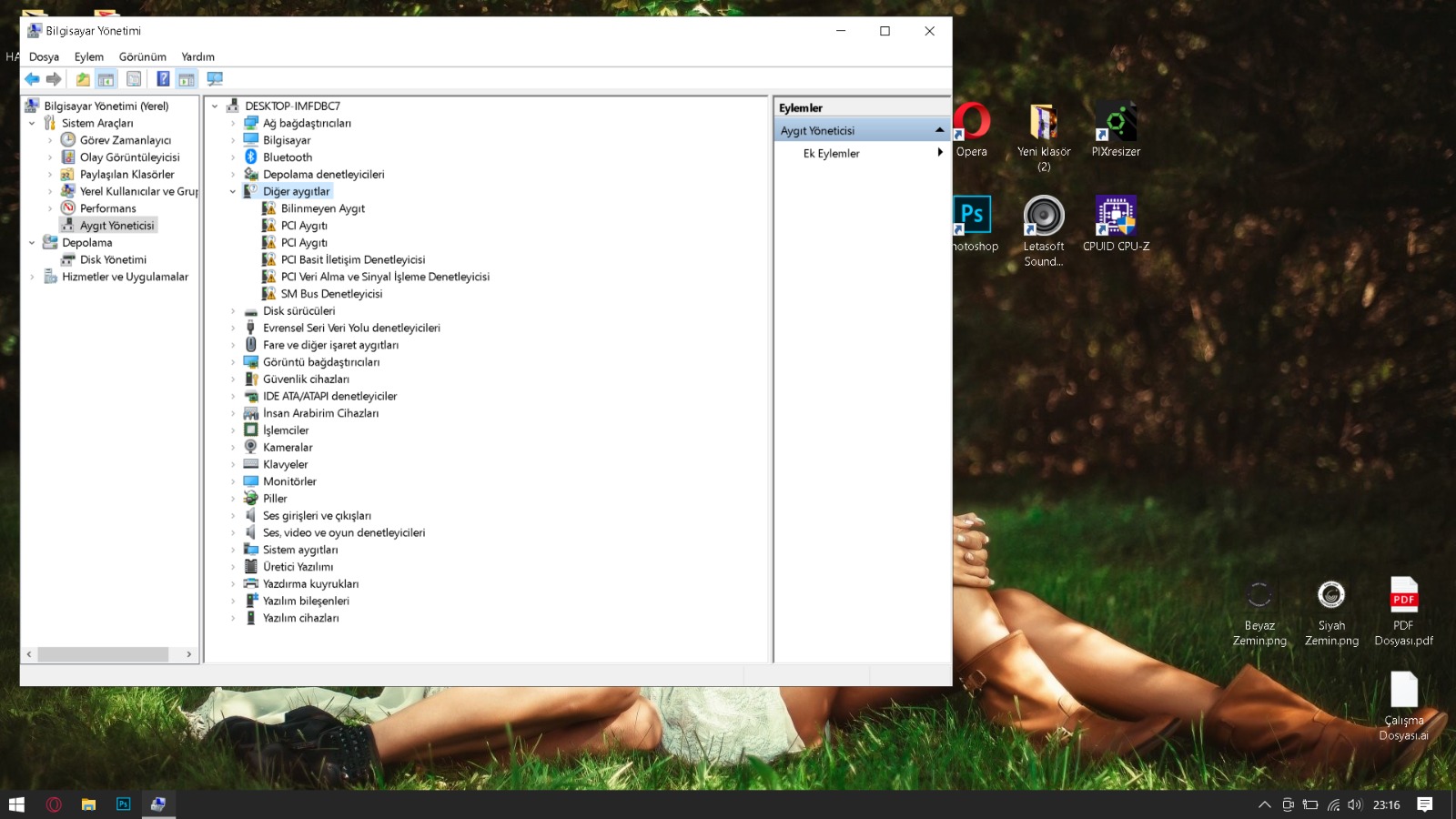Open Help using the blue question mark icon
Image resolution: width=1456 pixels, height=819 pixels.
[x=163, y=79]
